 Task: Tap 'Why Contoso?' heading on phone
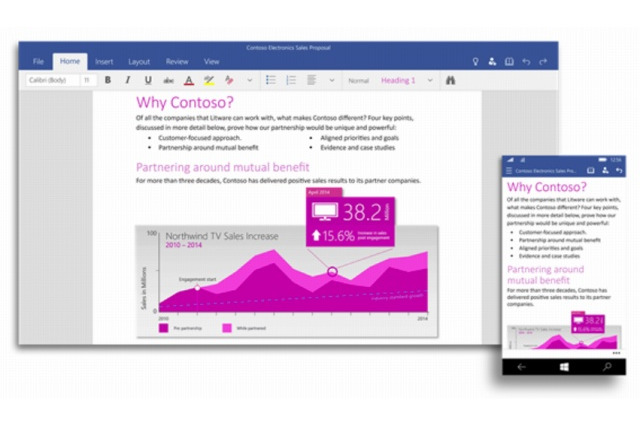click(x=547, y=187)
